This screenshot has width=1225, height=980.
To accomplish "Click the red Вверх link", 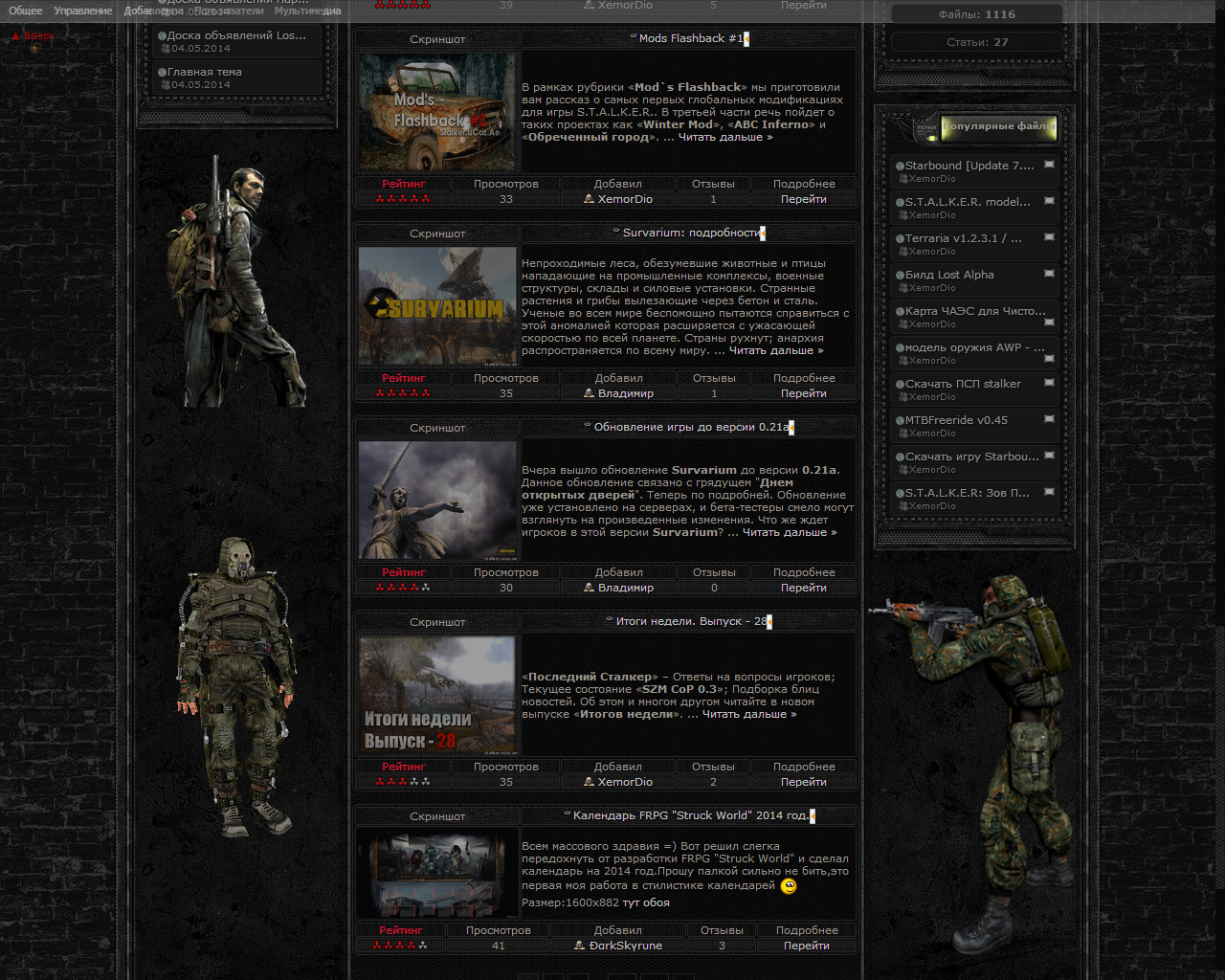I will [x=33, y=36].
